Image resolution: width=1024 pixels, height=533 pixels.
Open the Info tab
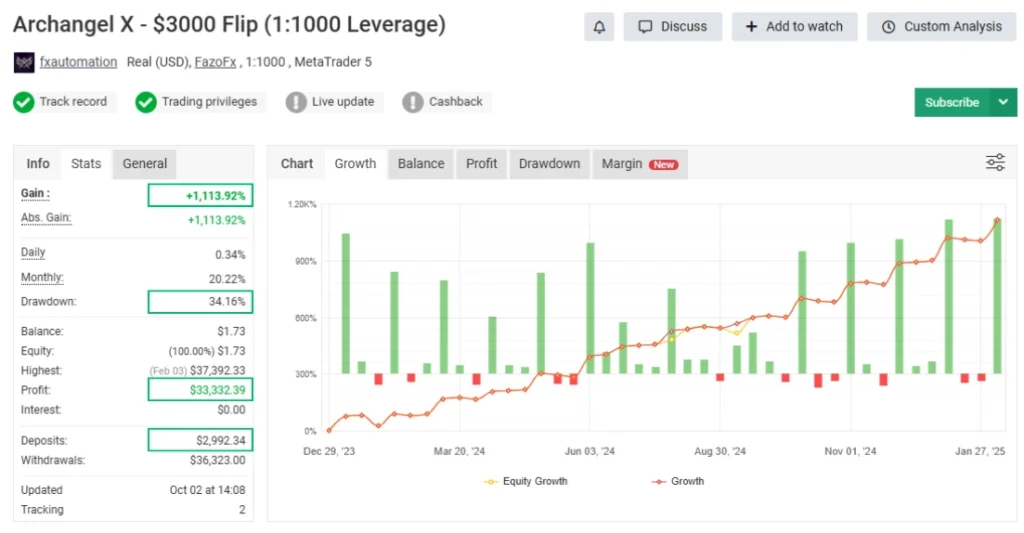[x=38, y=164]
